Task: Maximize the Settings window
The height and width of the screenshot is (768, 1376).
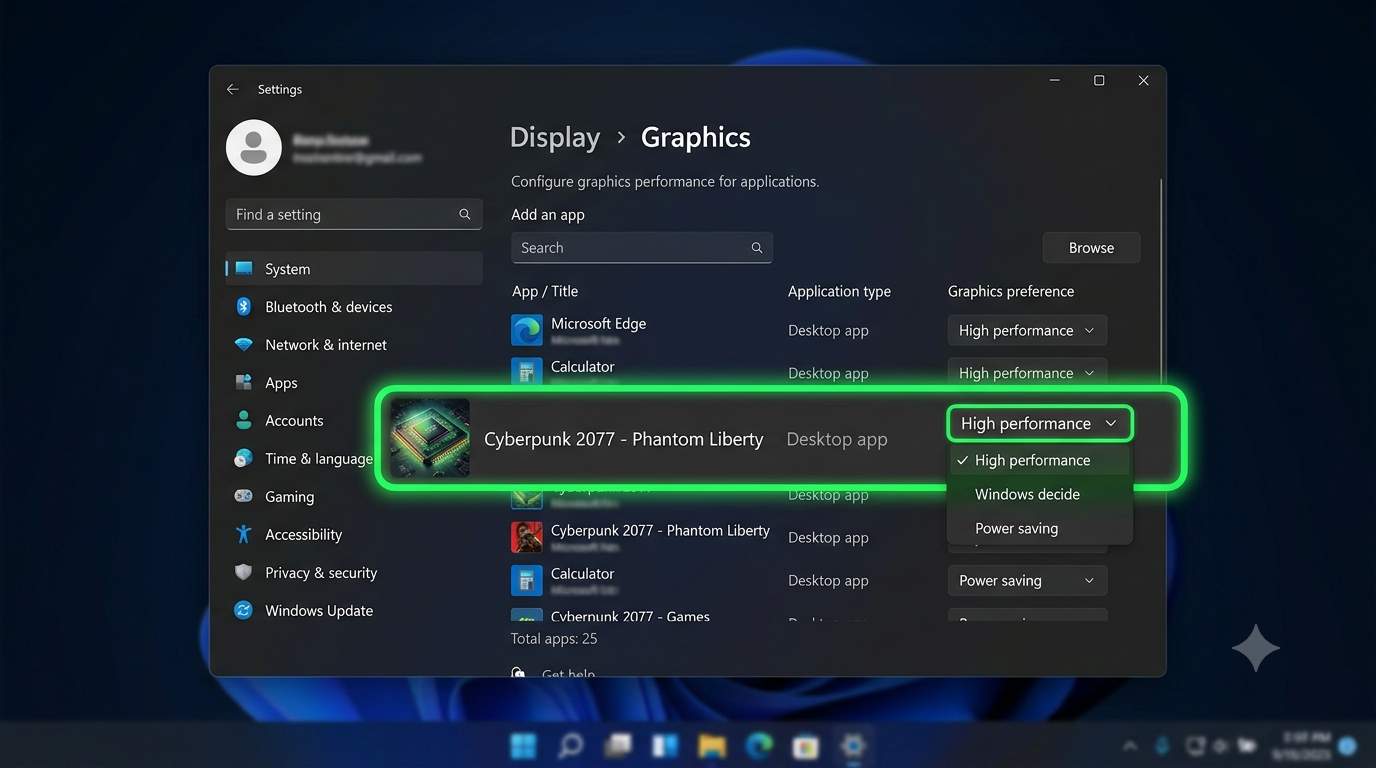Action: click(x=1099, y=81)
